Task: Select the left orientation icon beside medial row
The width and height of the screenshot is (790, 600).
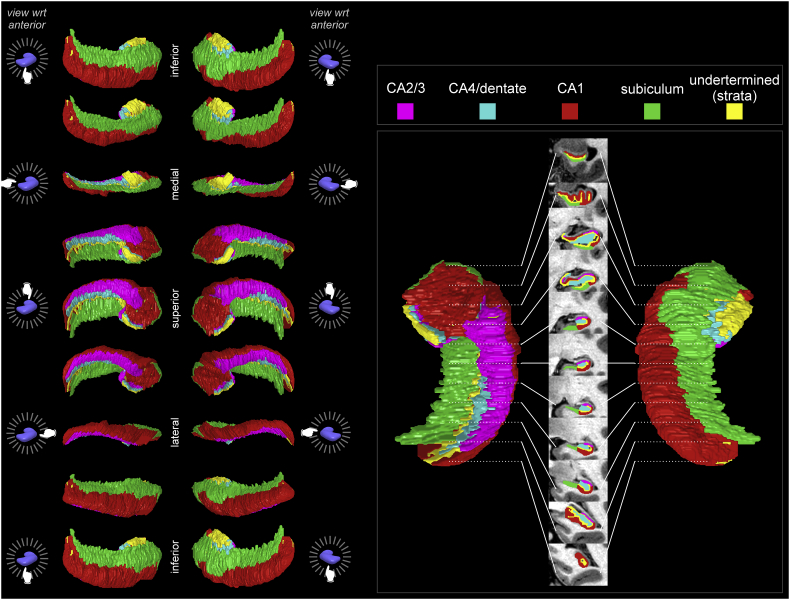Action: point(30,184)
